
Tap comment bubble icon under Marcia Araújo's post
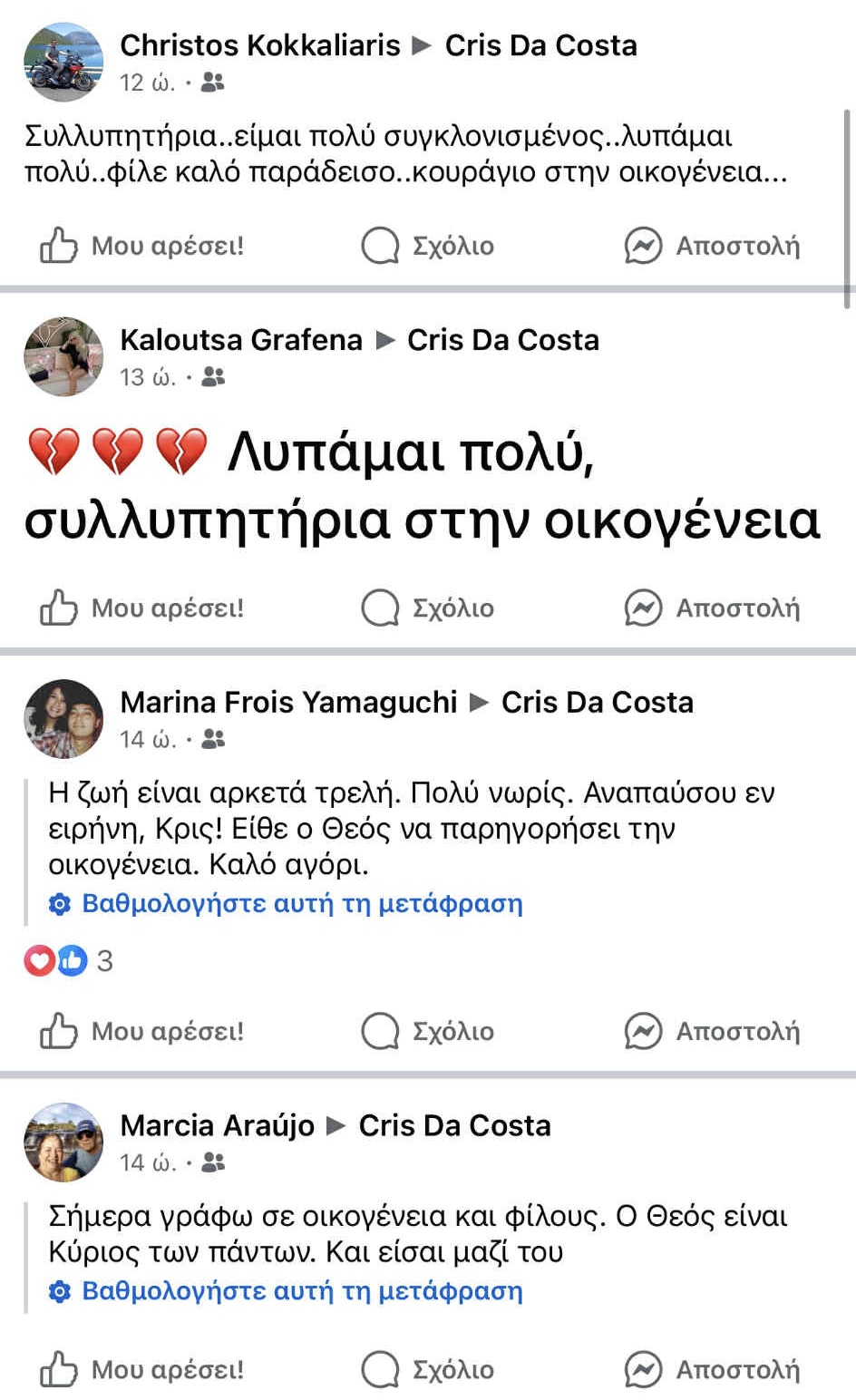tap(380, 1370)
